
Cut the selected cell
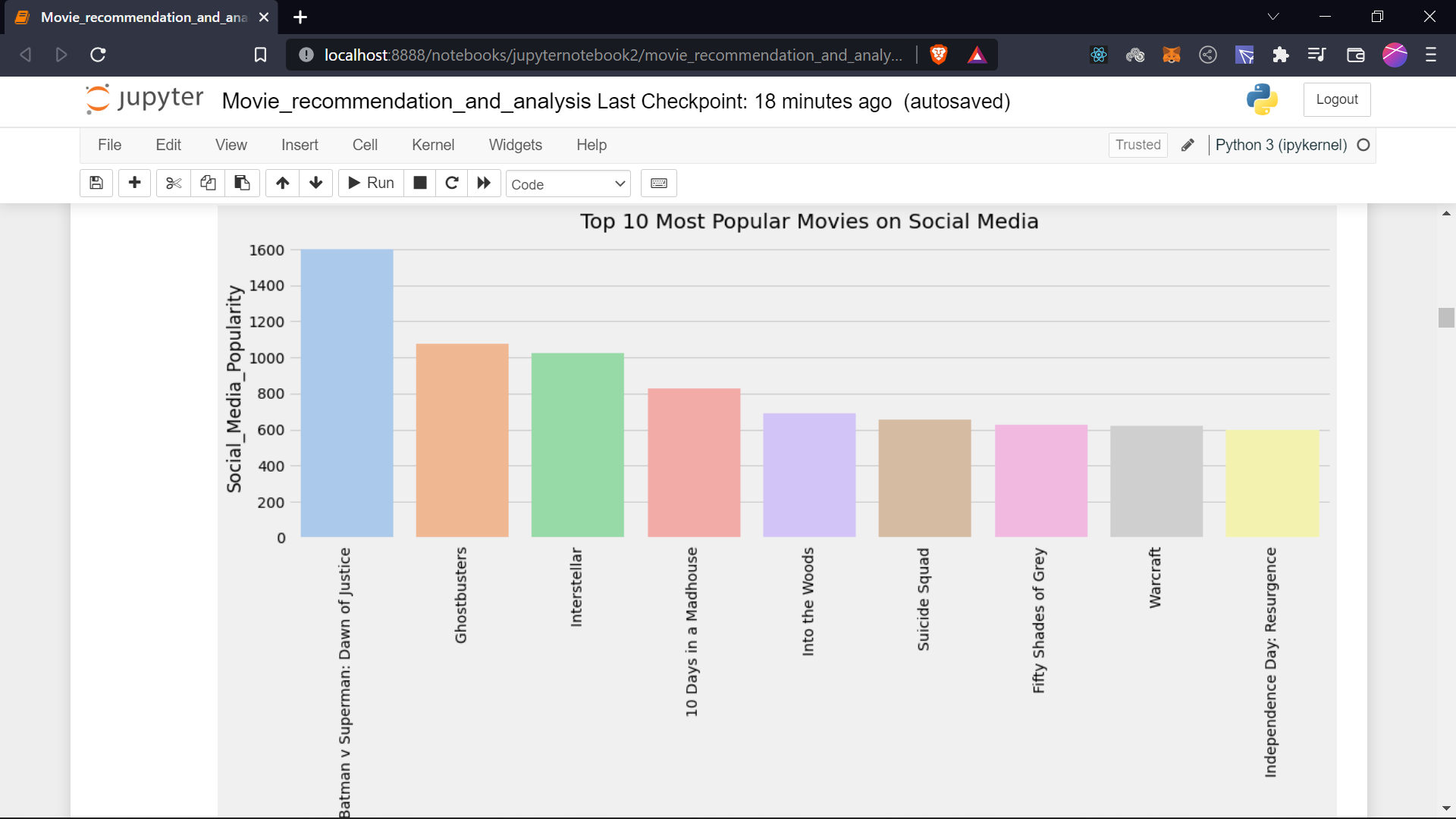click(x=173, y=183)
